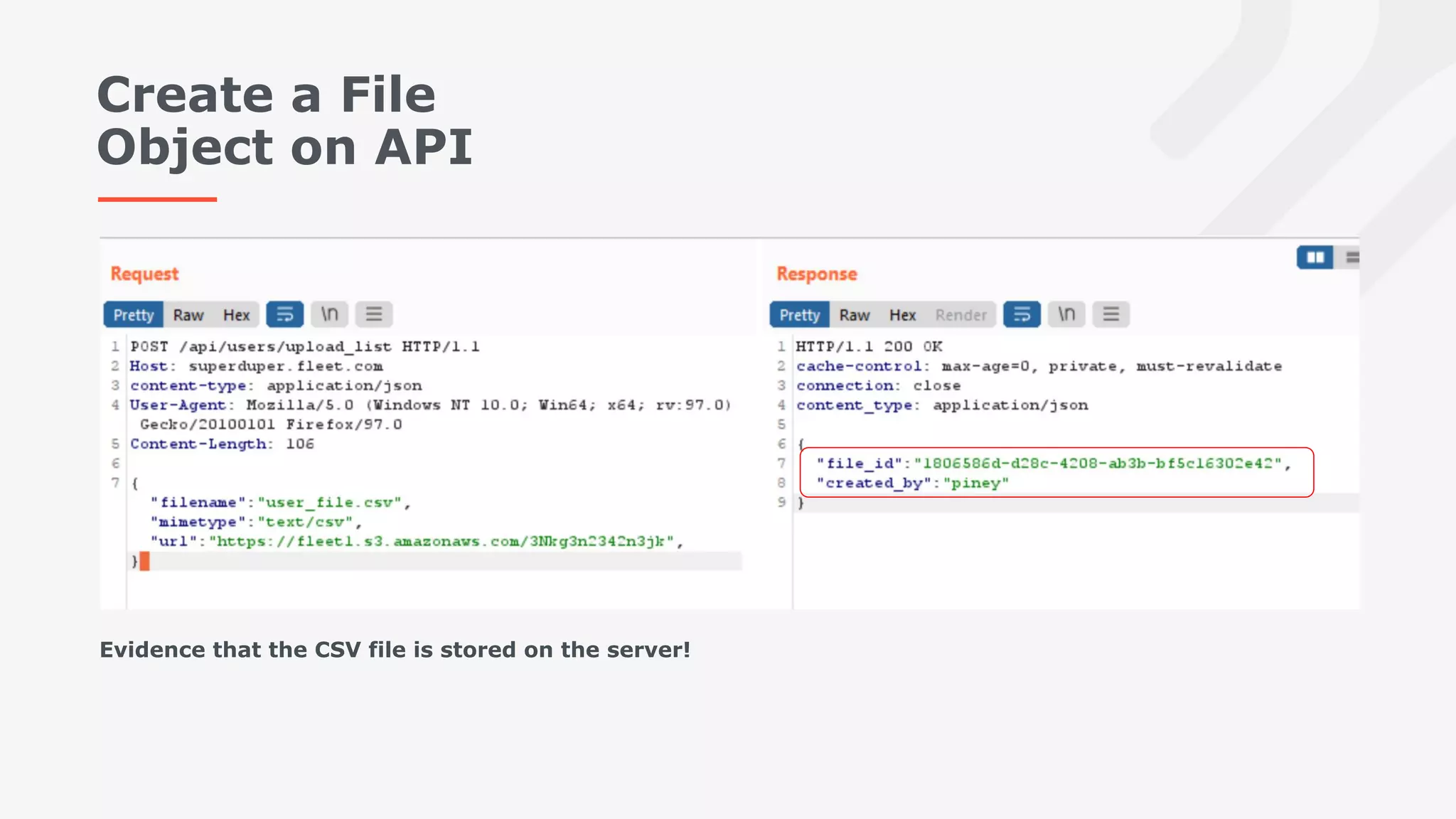Viewport: 1456px width, 819px height.
Task: Click the Response panel heading
Action: [x=817, y=274]
